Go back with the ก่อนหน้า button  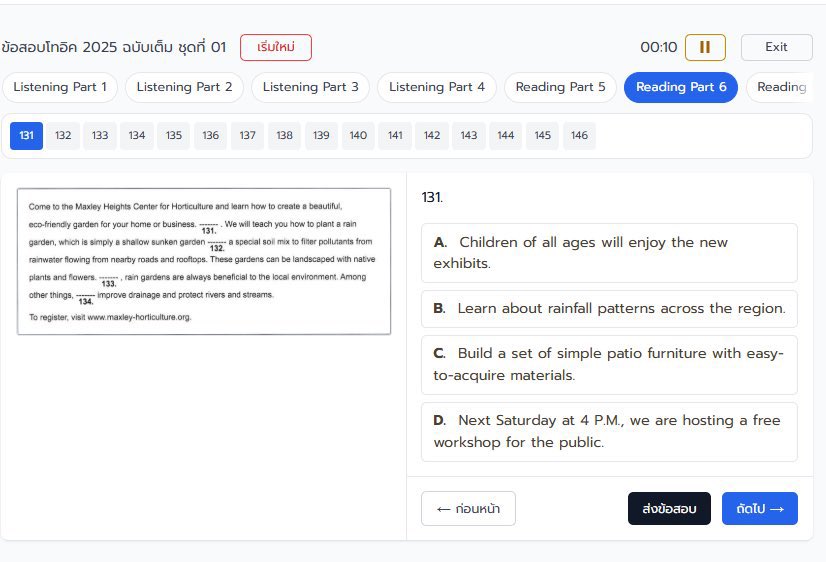468,509
